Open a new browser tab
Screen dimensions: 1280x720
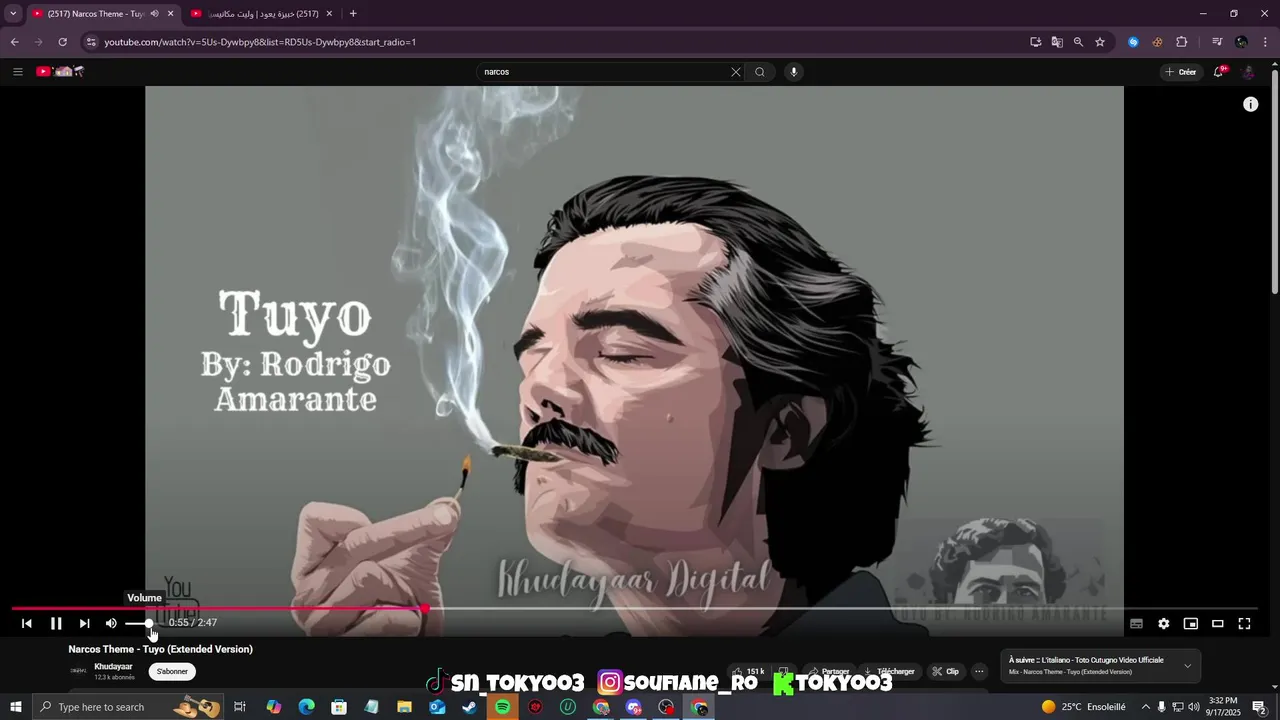pos(353,14)
